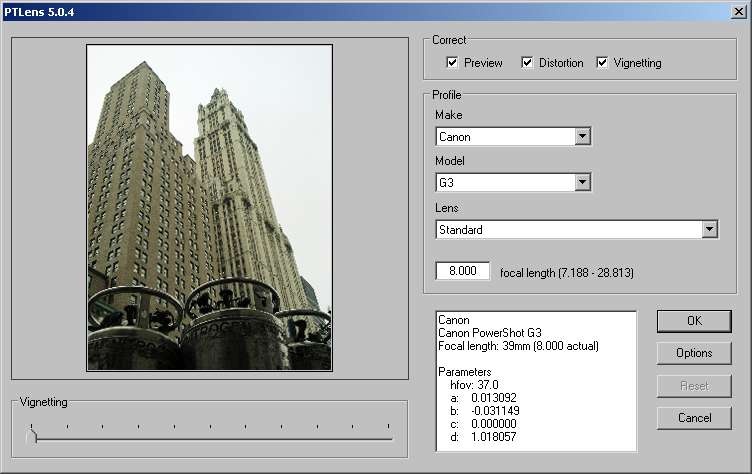Click the greyed-out Reset button
This screenshot has width=752, height=474.
[x=694, y=386]
